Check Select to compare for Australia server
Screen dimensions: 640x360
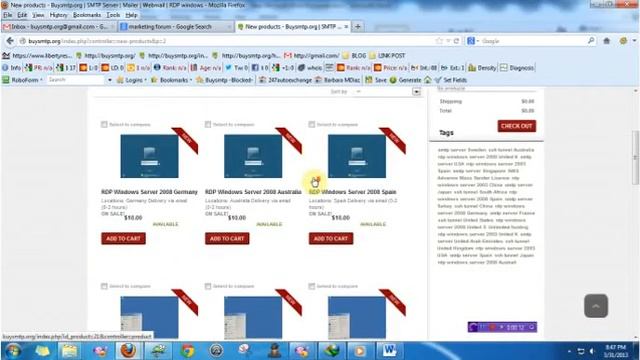[208, 124]
